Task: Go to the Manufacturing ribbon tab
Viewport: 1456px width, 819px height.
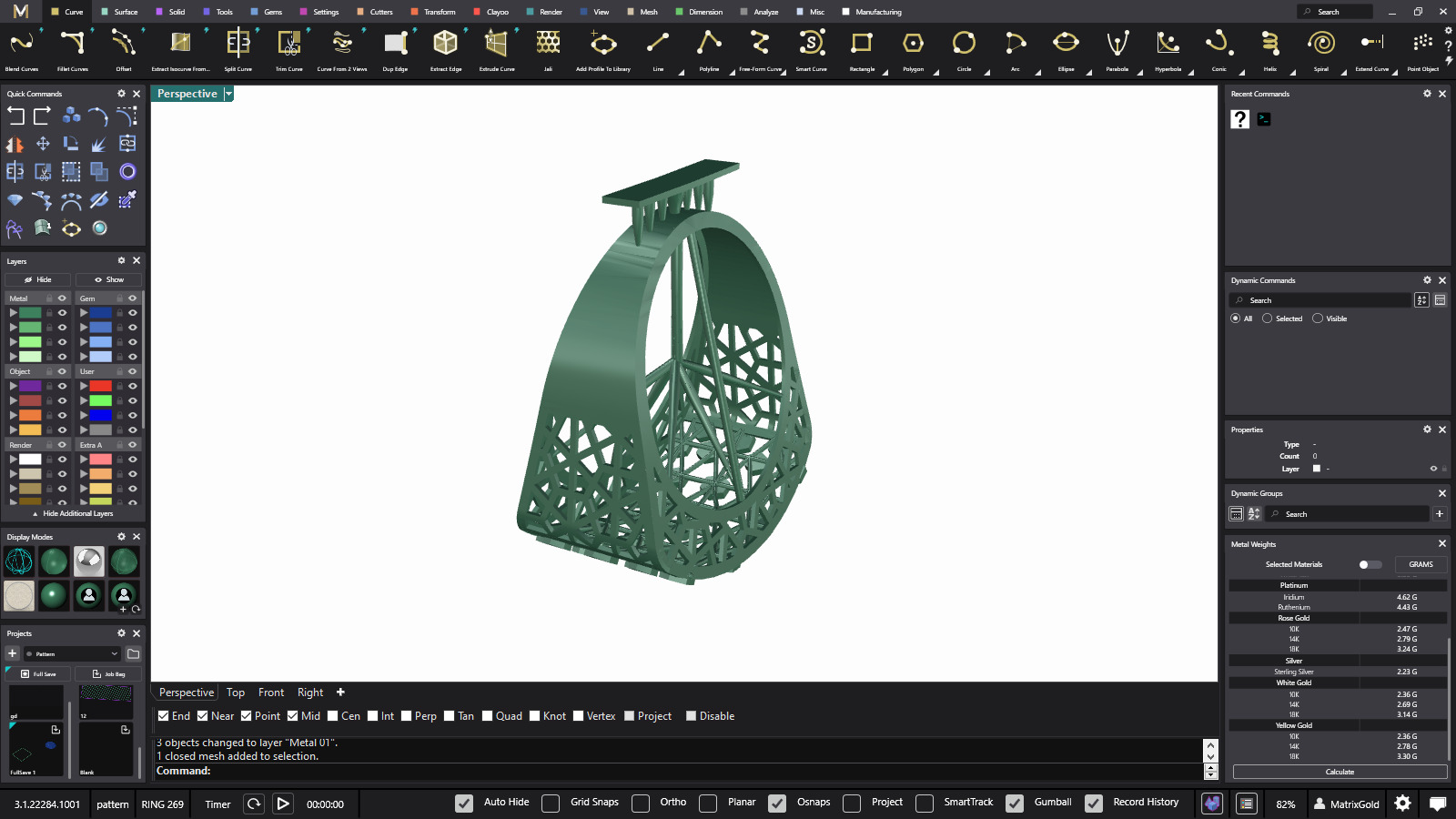Action: pyautogui.click(x=872, y=12)
